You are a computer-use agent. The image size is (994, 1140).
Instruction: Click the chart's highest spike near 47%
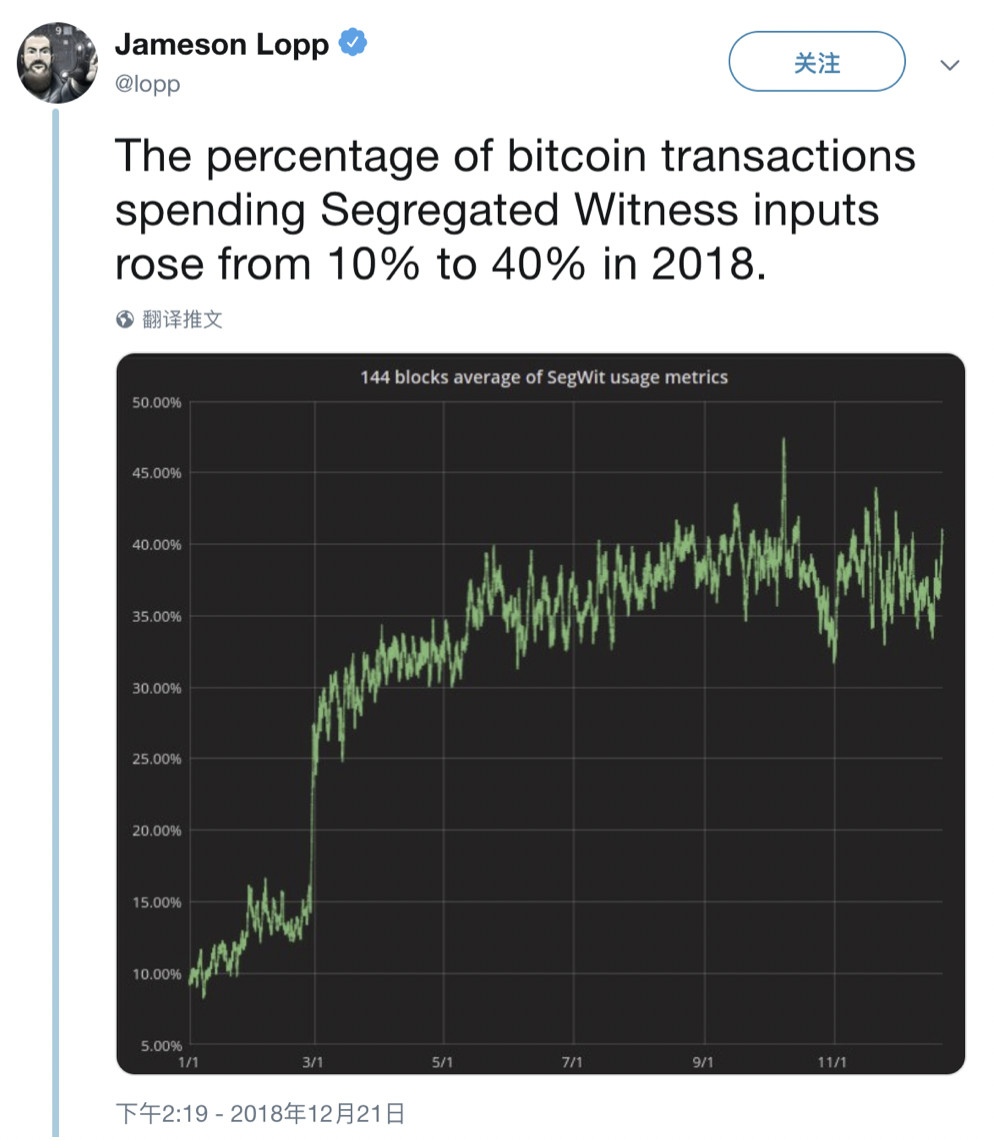coord(784,440)
